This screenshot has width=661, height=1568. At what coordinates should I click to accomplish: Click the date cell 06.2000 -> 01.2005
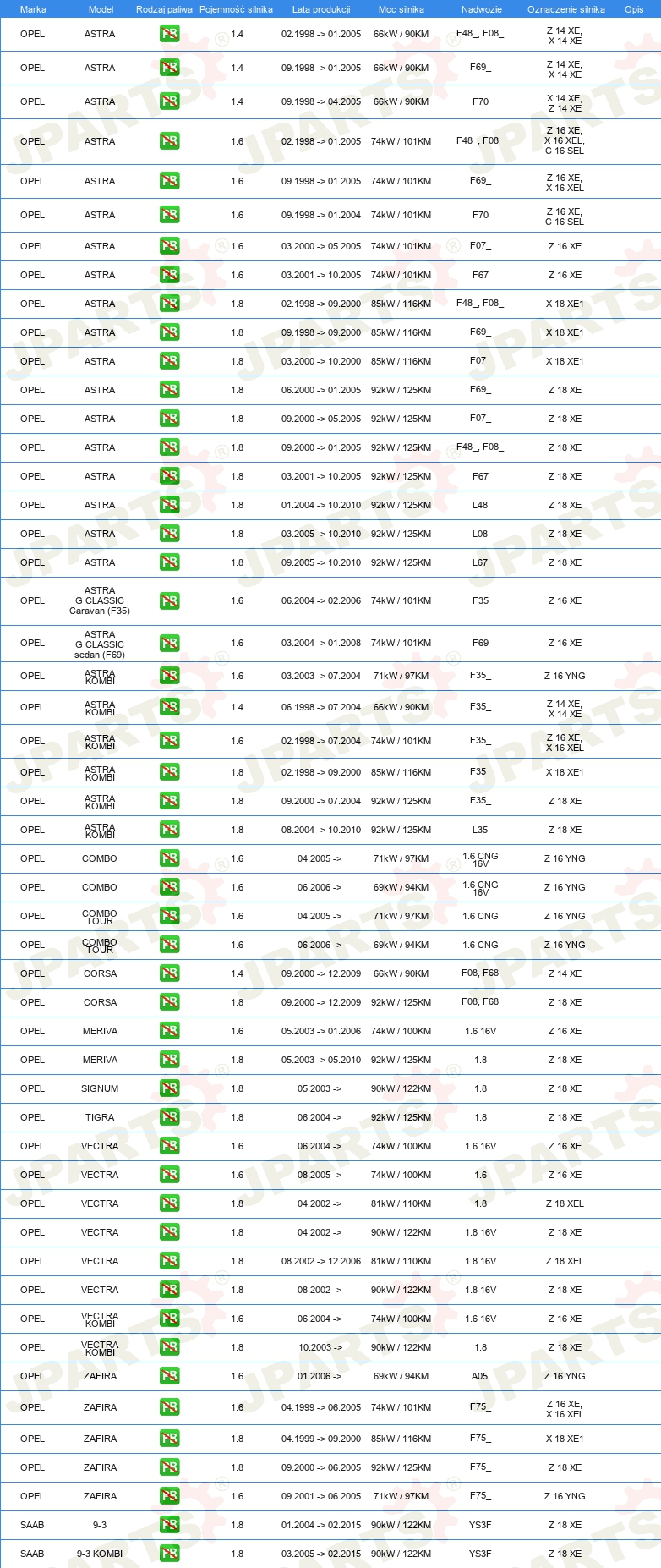pyautogui.click(x=321, y=390)
